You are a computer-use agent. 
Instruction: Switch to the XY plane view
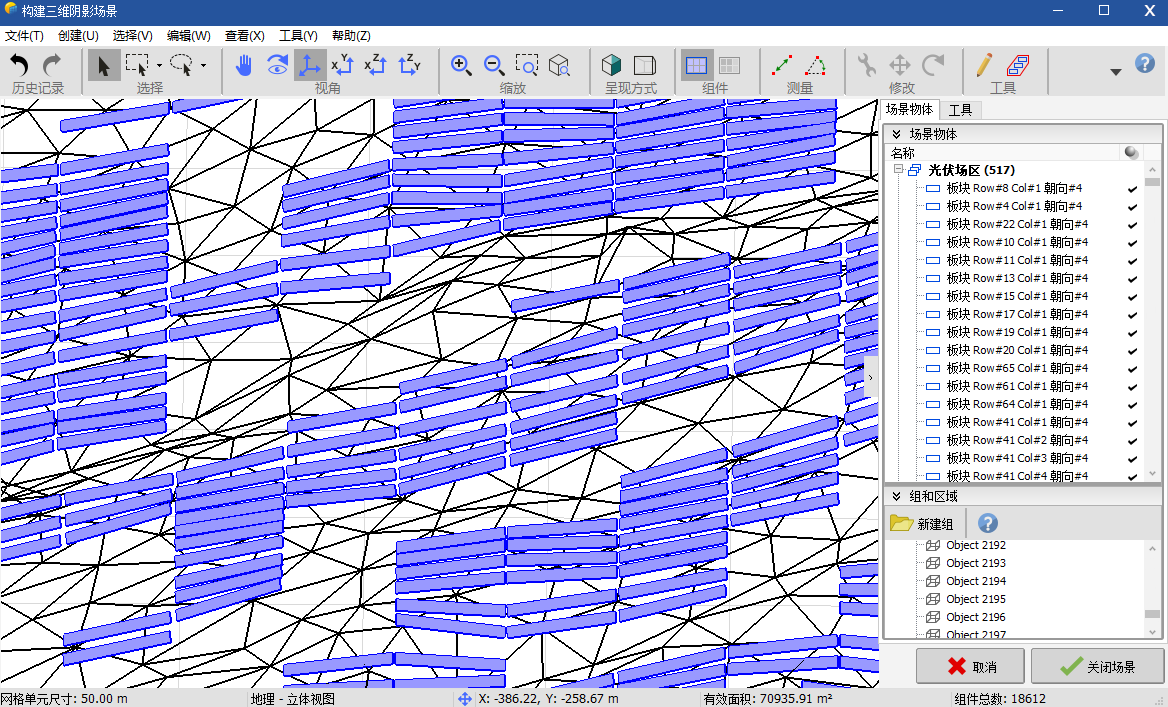[x=342, y=66]
